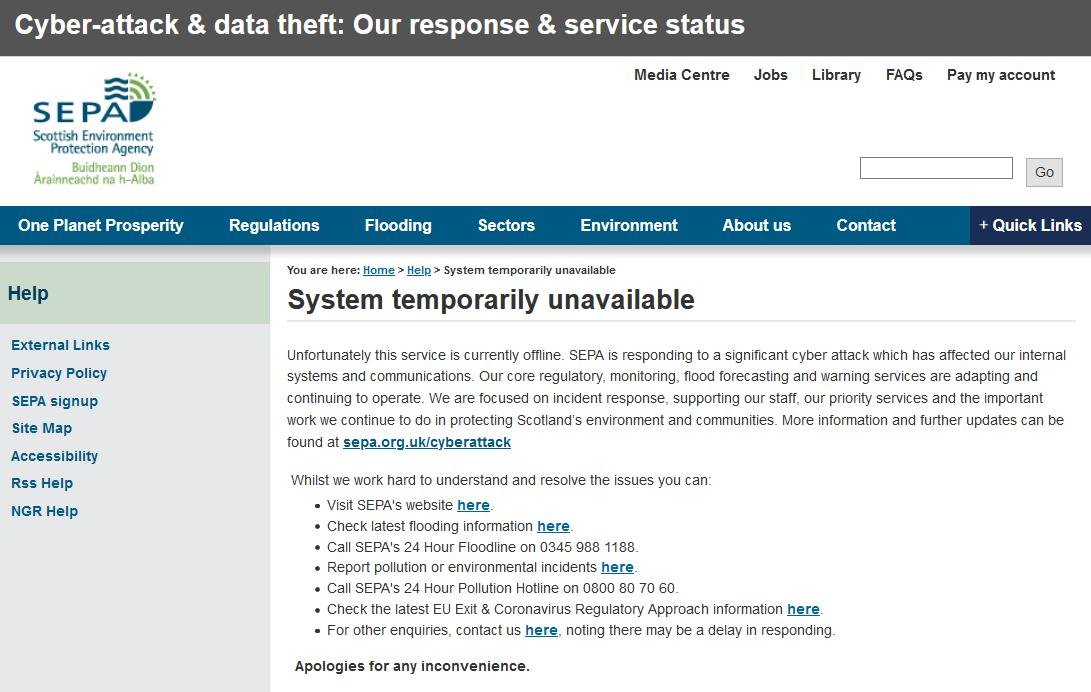1091x692 pixels.
Task: Open Privacy Policy in sidebar
Action: 59,373
